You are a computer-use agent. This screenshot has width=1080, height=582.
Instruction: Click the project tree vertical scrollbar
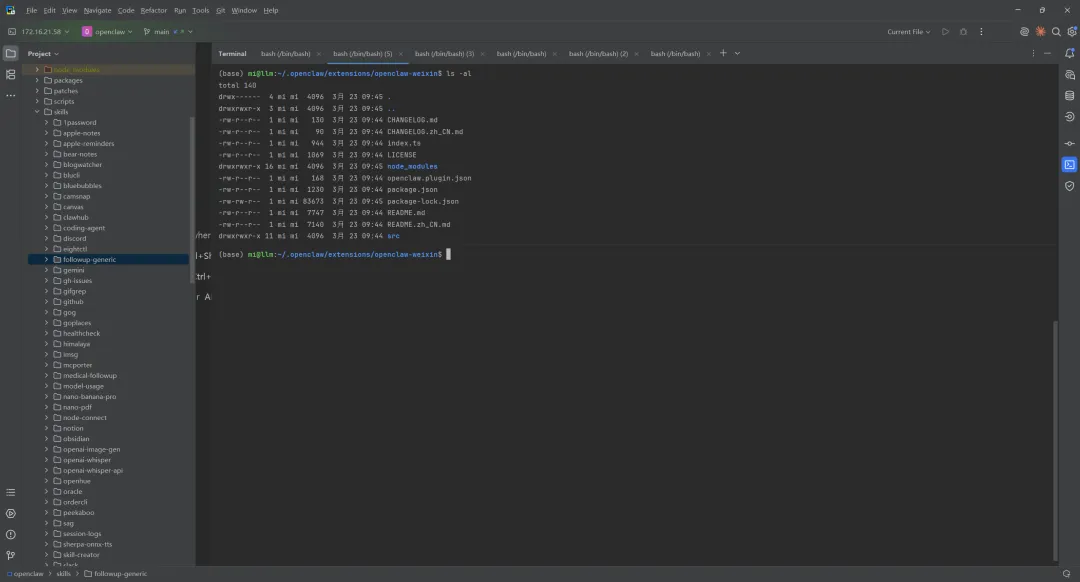click(x=191, y=200)
